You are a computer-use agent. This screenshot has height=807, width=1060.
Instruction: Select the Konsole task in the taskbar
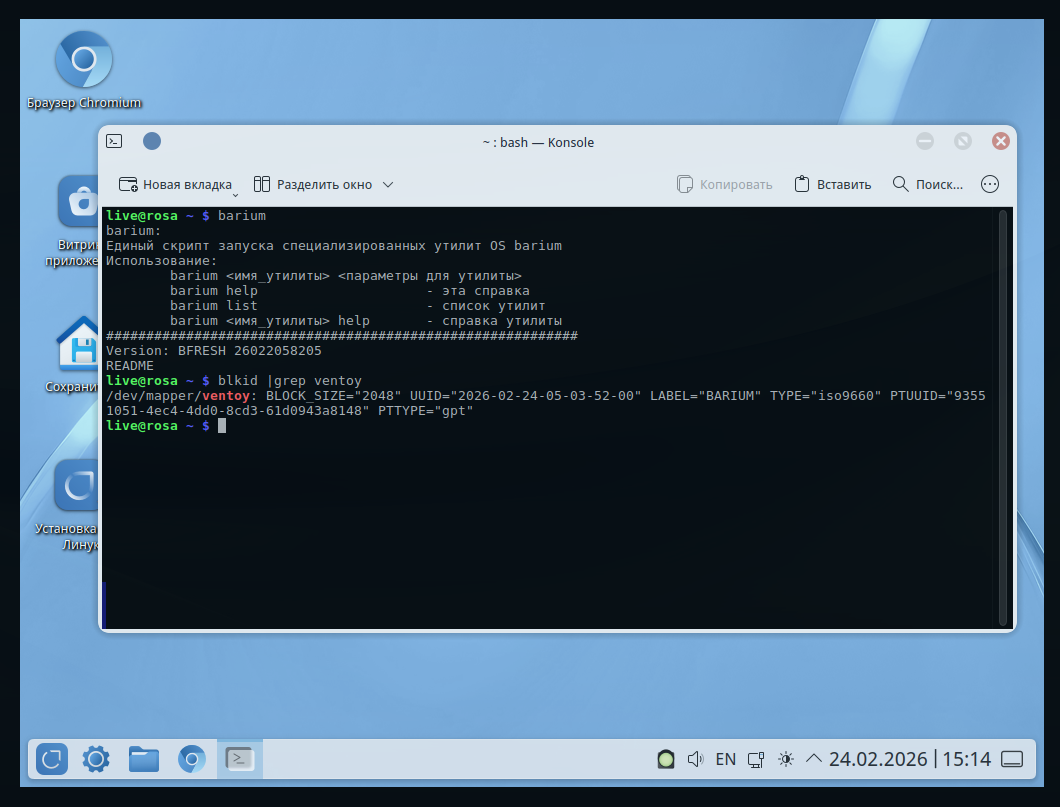(240, 760)
